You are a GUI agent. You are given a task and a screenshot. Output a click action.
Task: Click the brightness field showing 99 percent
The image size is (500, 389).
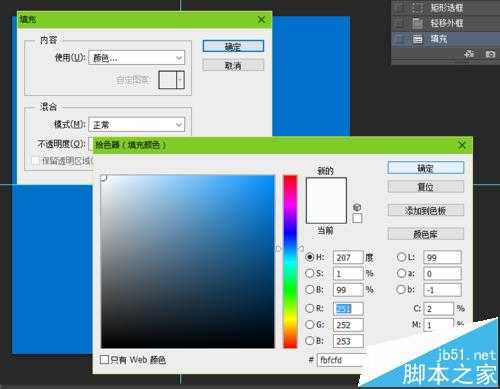348,290
